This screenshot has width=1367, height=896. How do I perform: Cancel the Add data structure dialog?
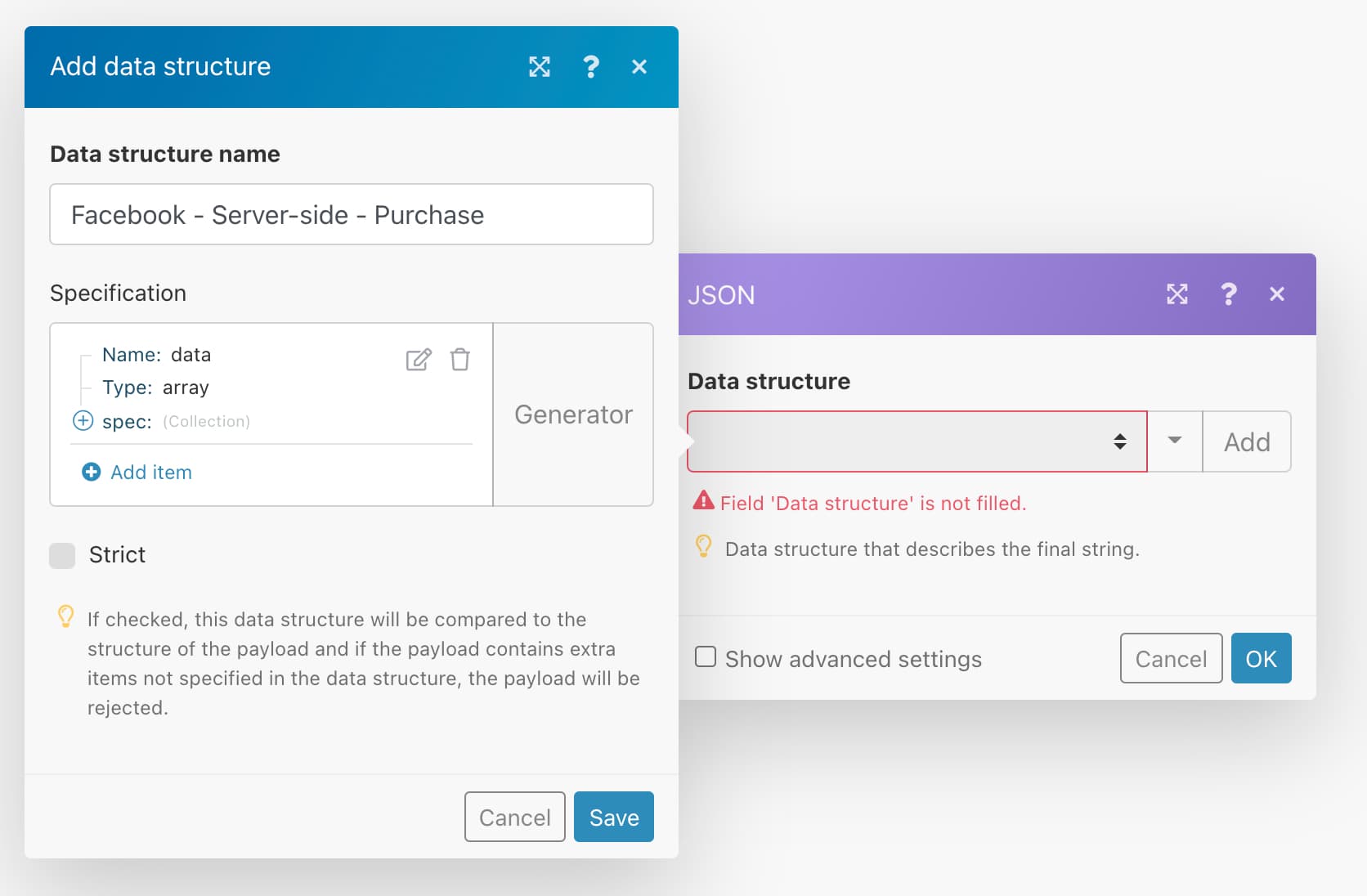(515, 817)
